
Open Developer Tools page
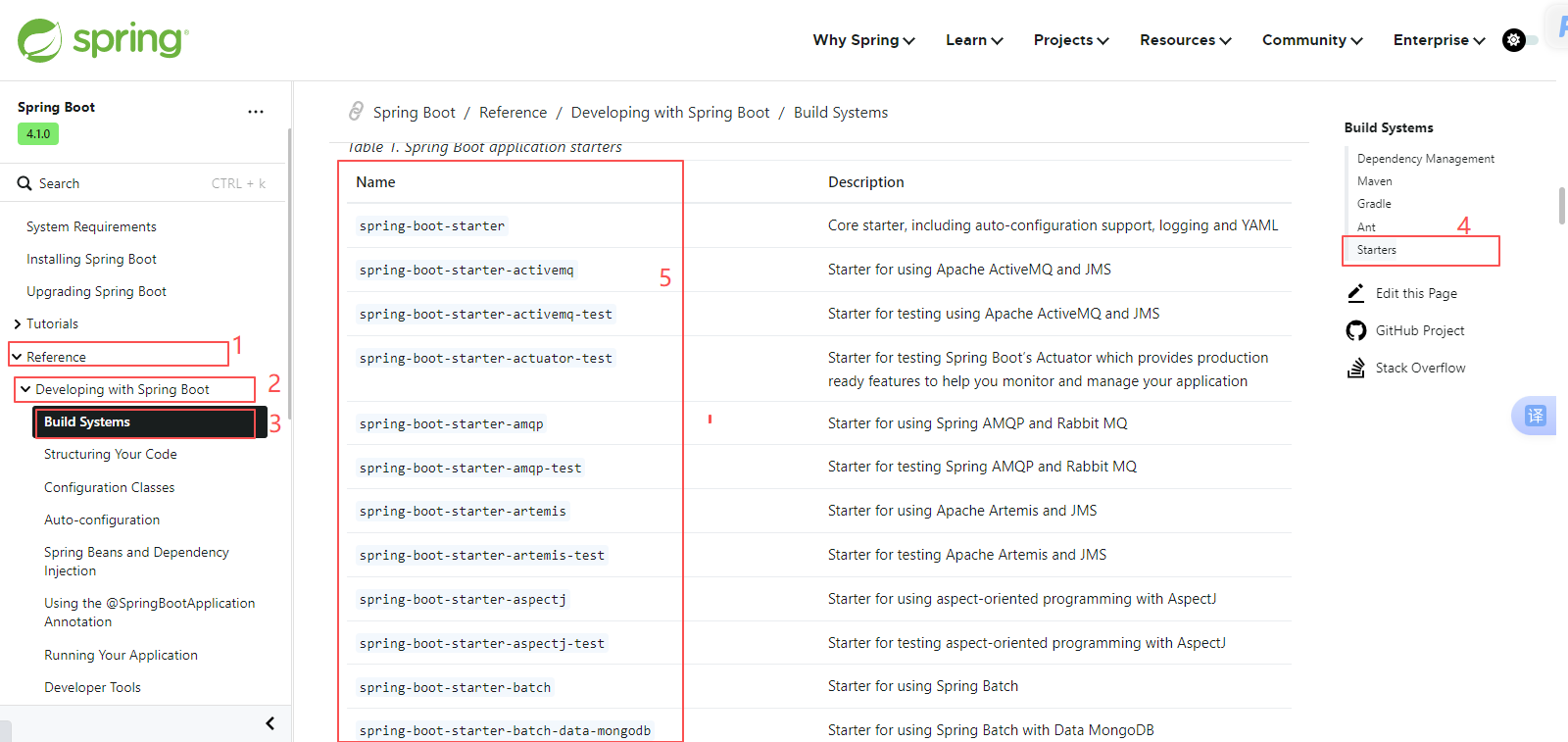(92, 687)
